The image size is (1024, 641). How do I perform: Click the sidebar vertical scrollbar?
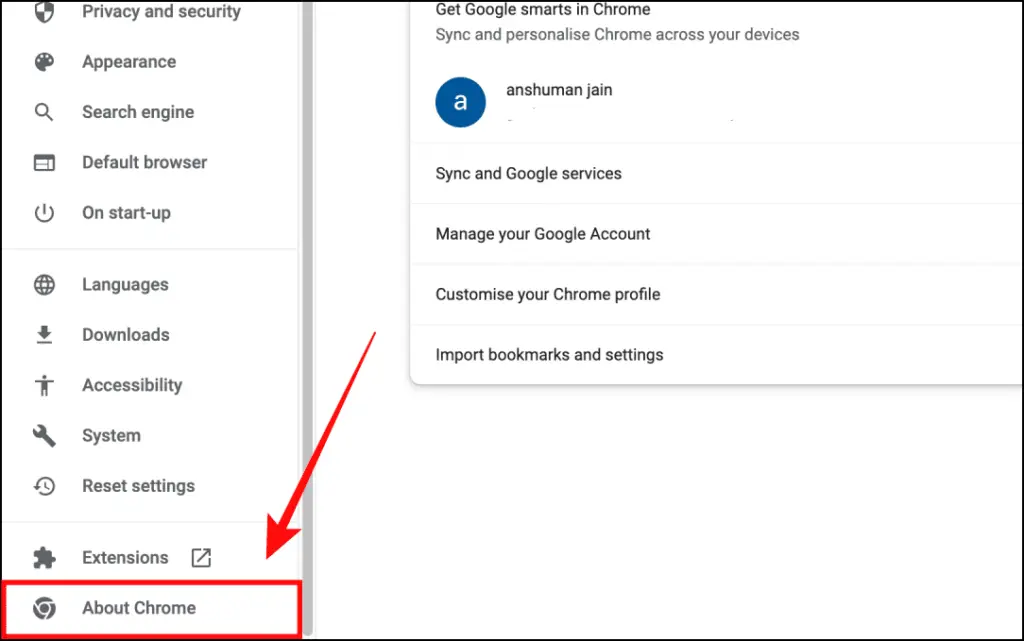(307, 317)
